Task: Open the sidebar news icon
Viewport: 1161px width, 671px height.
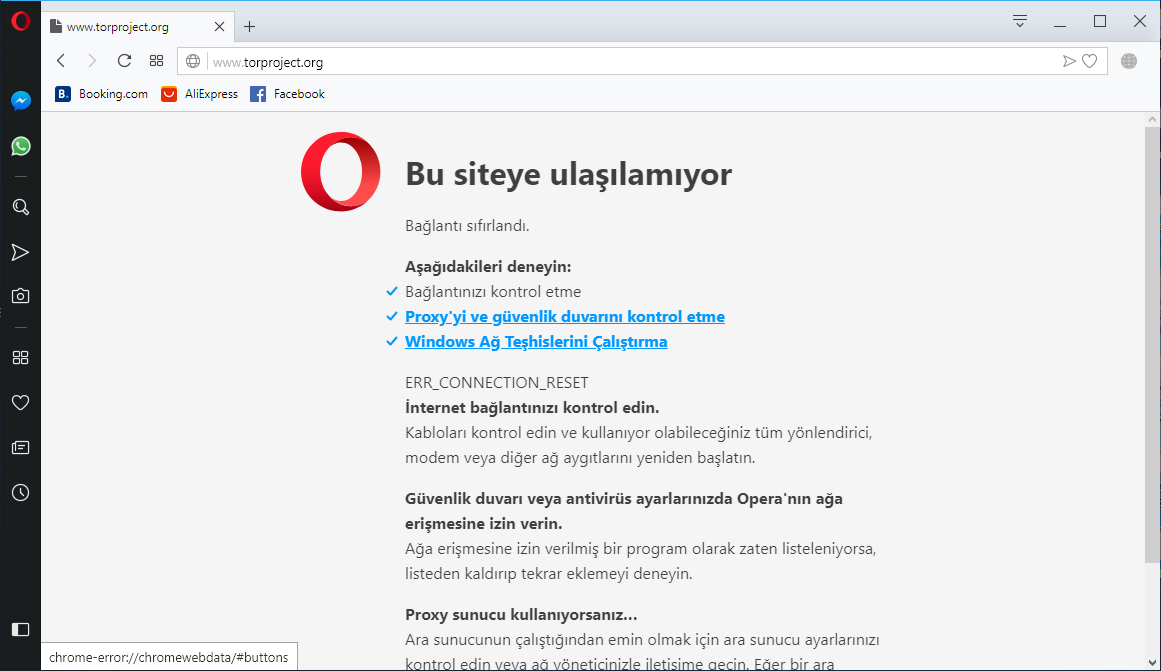Action: coord(20,448)
